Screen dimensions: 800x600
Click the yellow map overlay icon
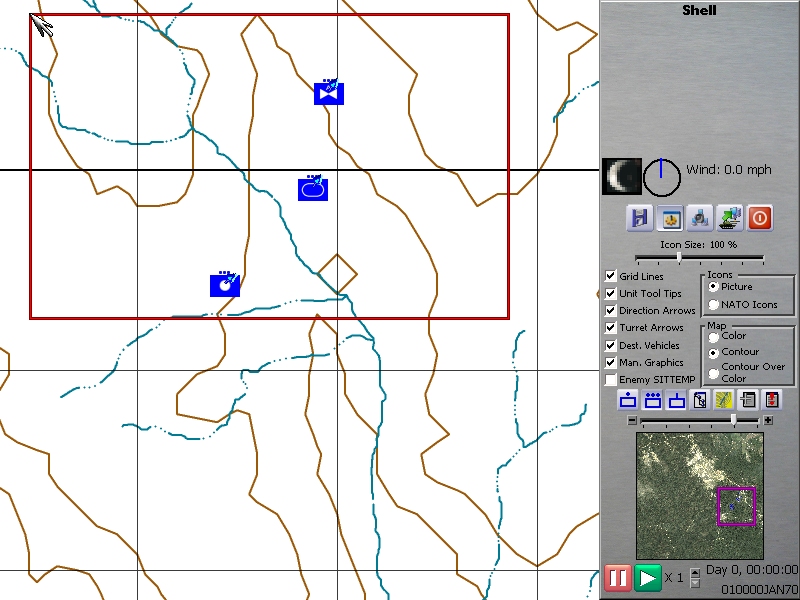point(724,400)
